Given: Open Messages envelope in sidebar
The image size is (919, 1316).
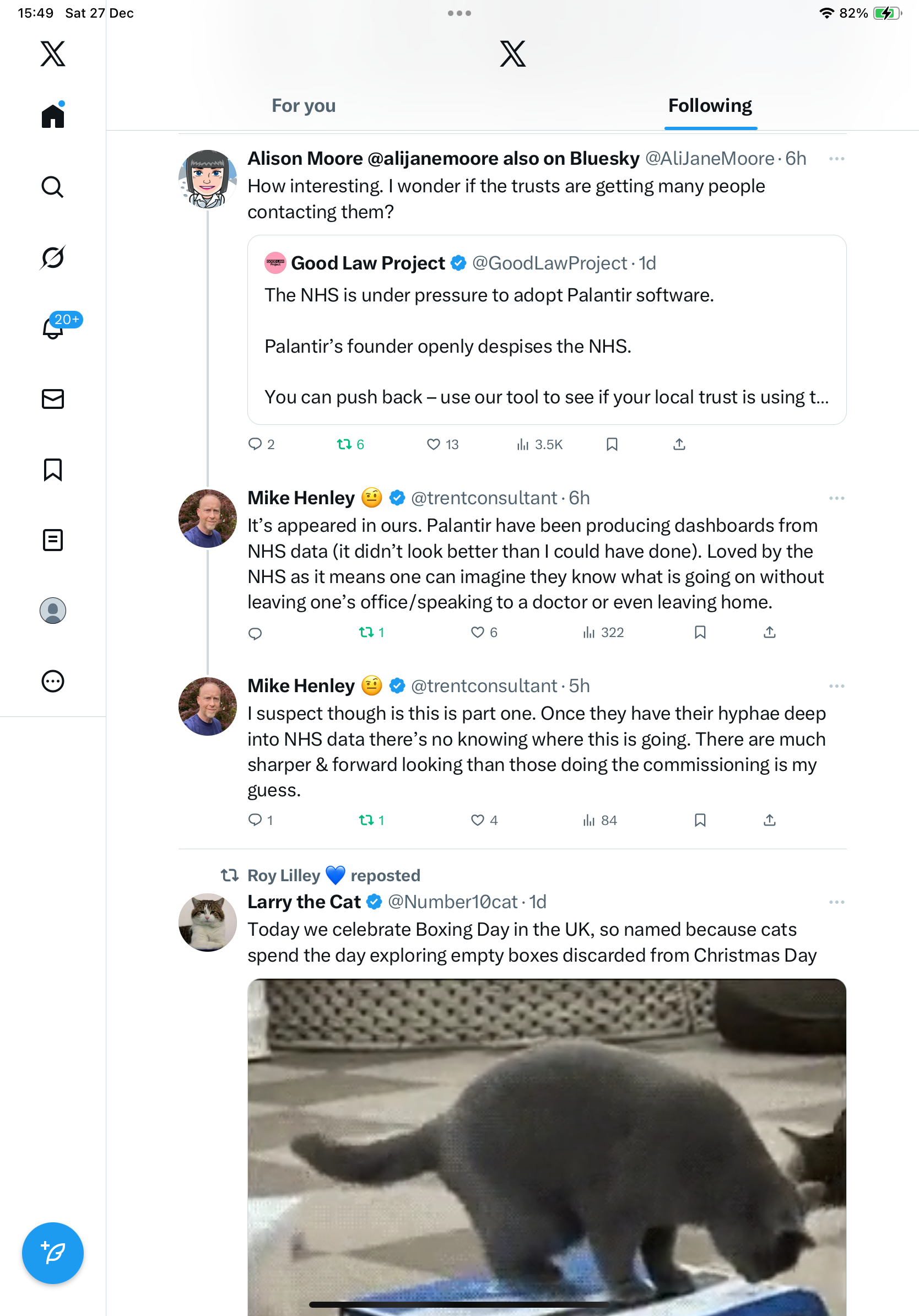Looking at the screenshot, I should pos(53,399).
